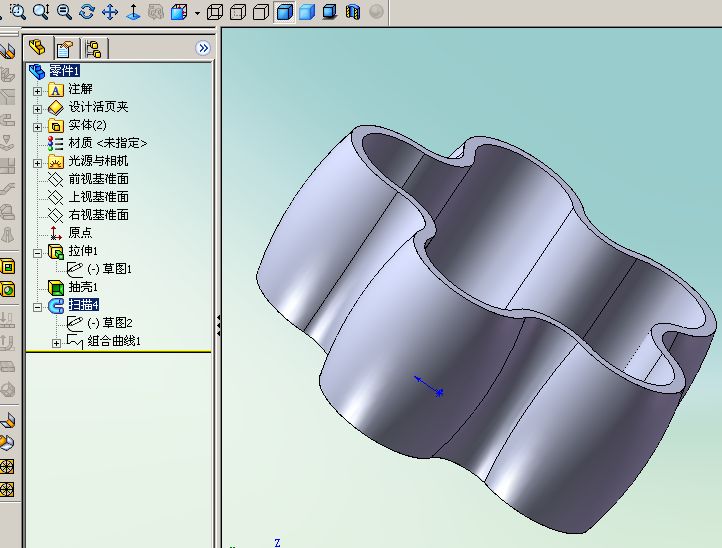Select 实体(2) folder label
This screenshot has height=548, width=722.
[x=87, y=125]
